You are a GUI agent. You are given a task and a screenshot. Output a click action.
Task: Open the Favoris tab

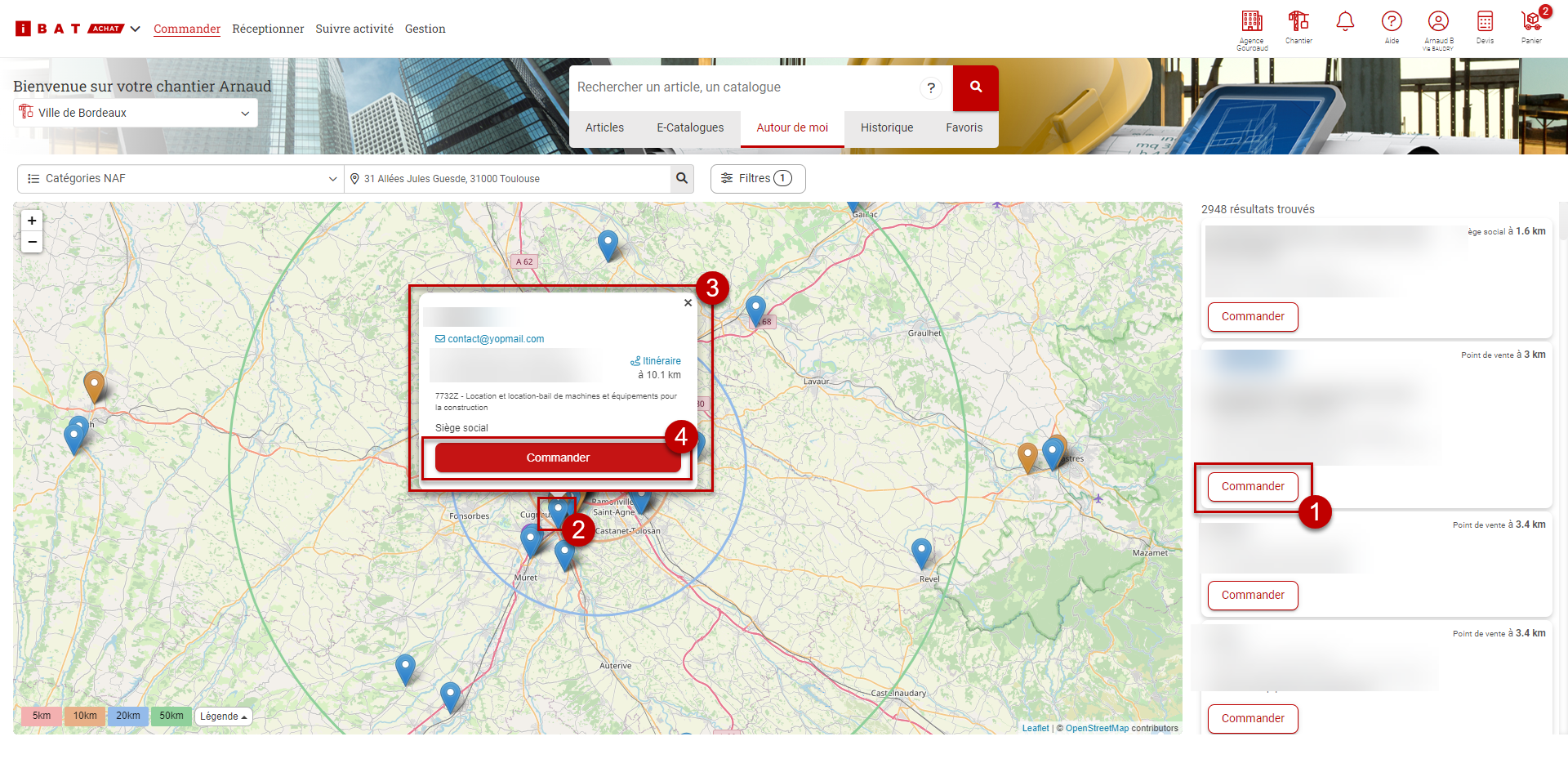click(964, 127)
